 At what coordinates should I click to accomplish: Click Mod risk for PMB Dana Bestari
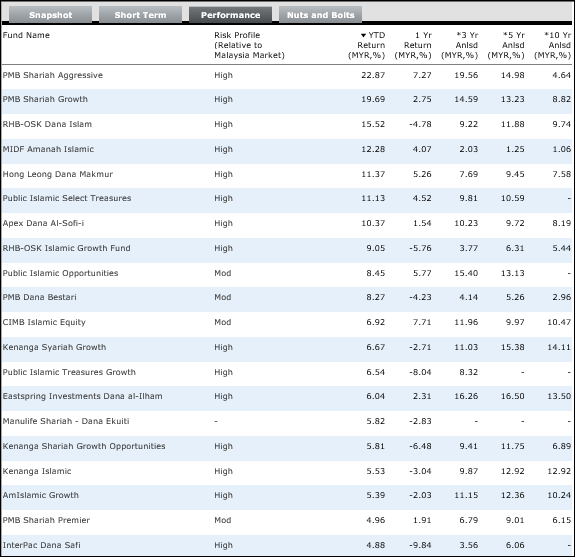(x=223, y=297)
